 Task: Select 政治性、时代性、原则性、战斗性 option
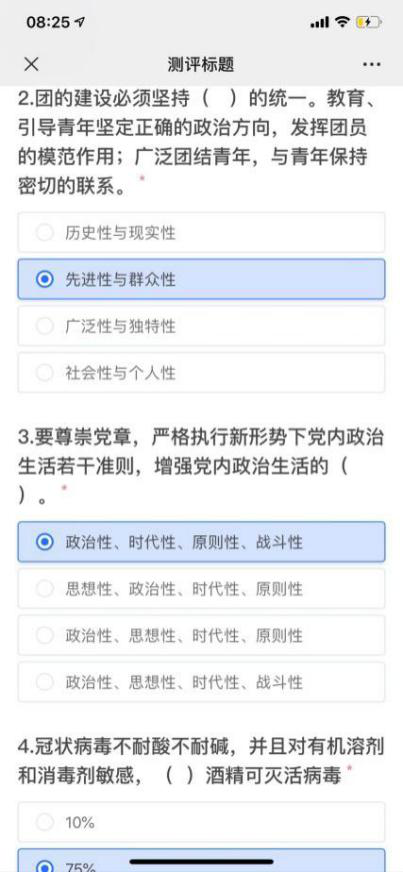click(x=201, y=542)
